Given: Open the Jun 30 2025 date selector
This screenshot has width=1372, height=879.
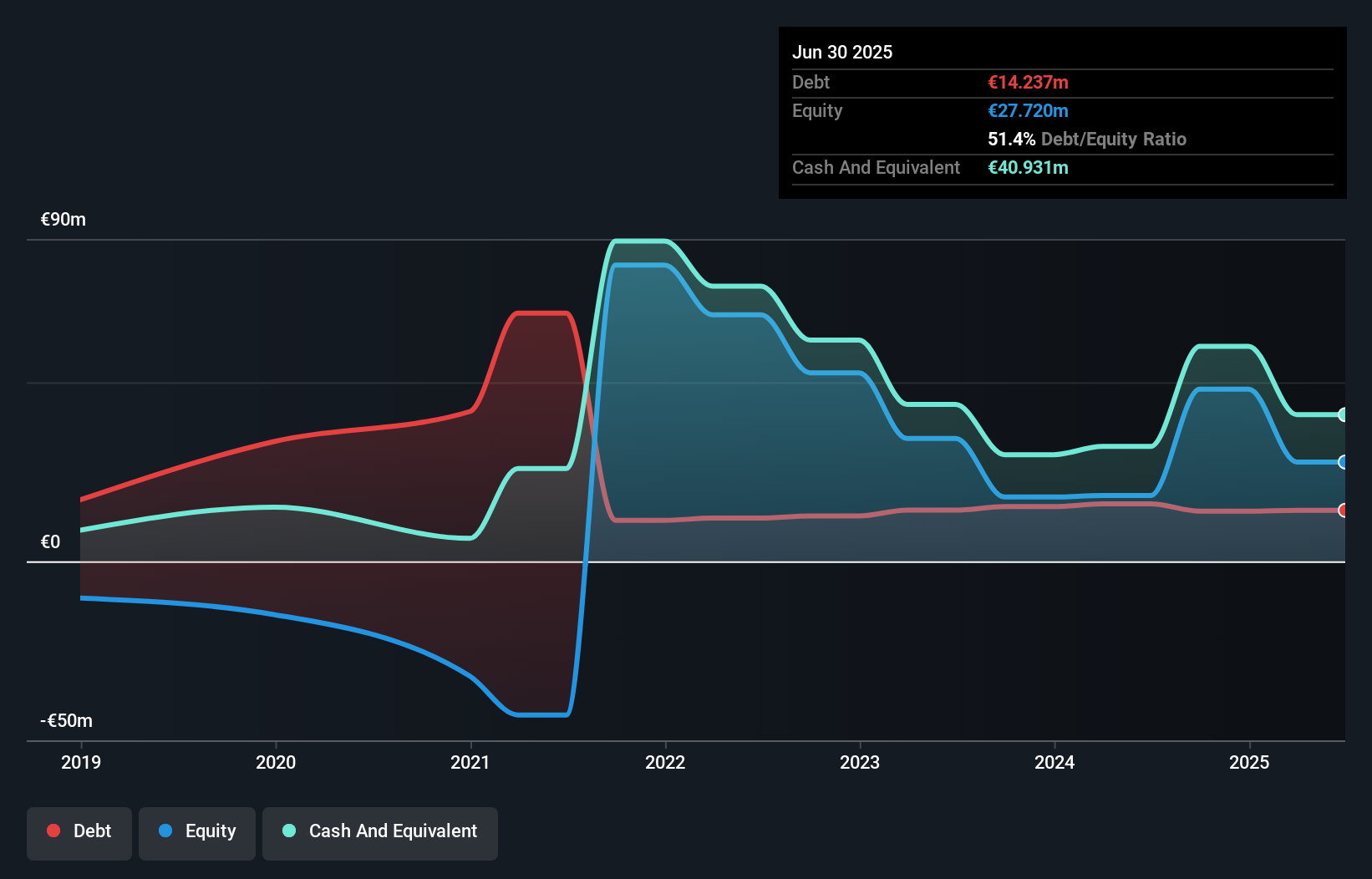Looking at the screenshot, I should point(842,52).
